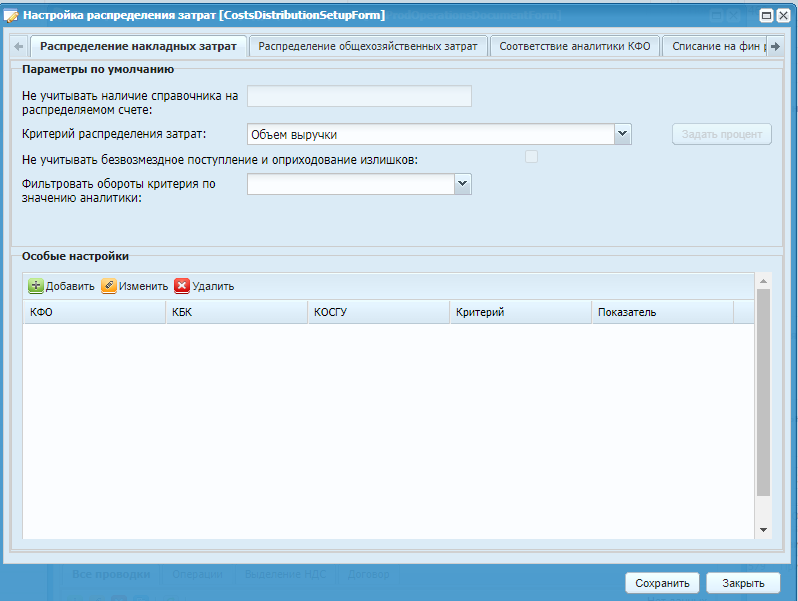Click the Изменить label in toolbar
Viewport: 798px width, 601px height.
(144, 287)
